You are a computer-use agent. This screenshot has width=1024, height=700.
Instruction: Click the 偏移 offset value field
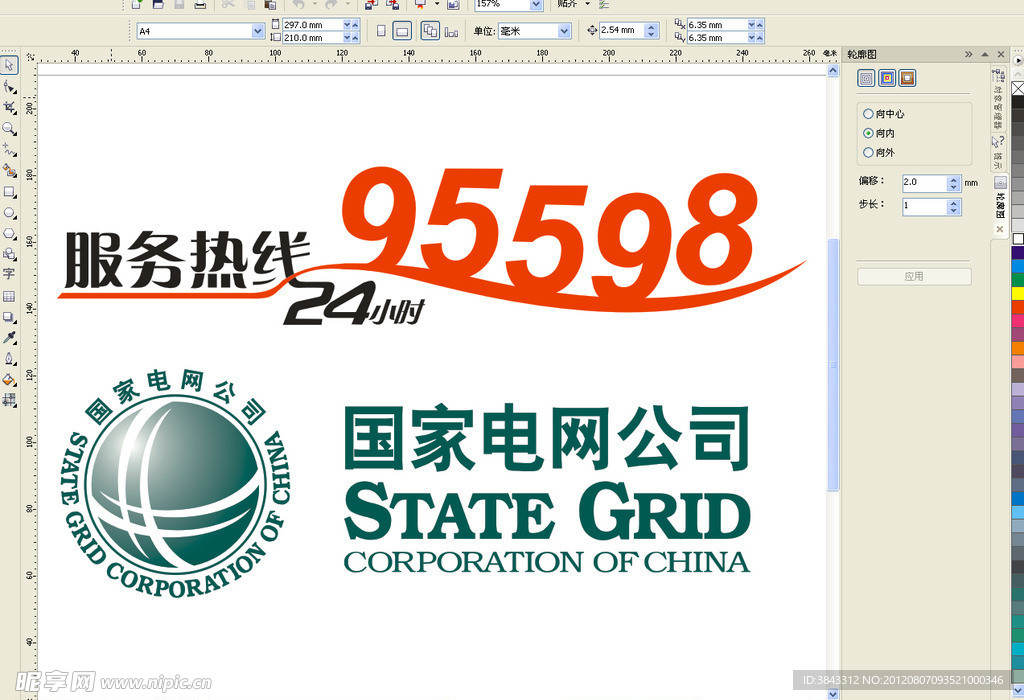(922, 183)
